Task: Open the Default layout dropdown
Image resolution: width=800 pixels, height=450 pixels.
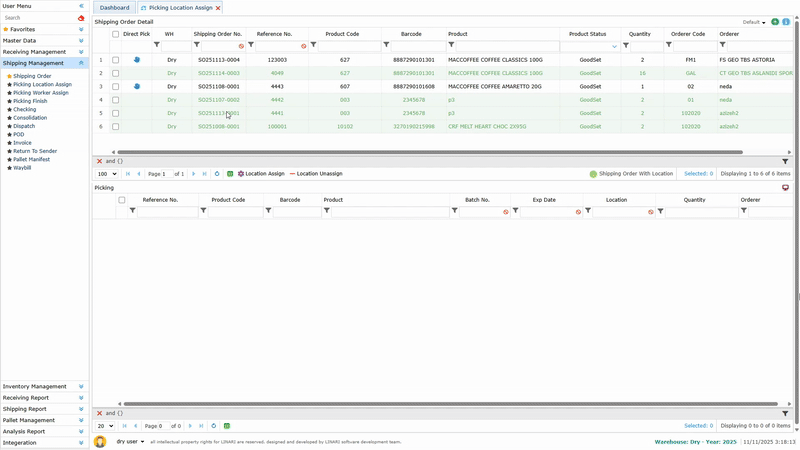Action: (755, 21)
